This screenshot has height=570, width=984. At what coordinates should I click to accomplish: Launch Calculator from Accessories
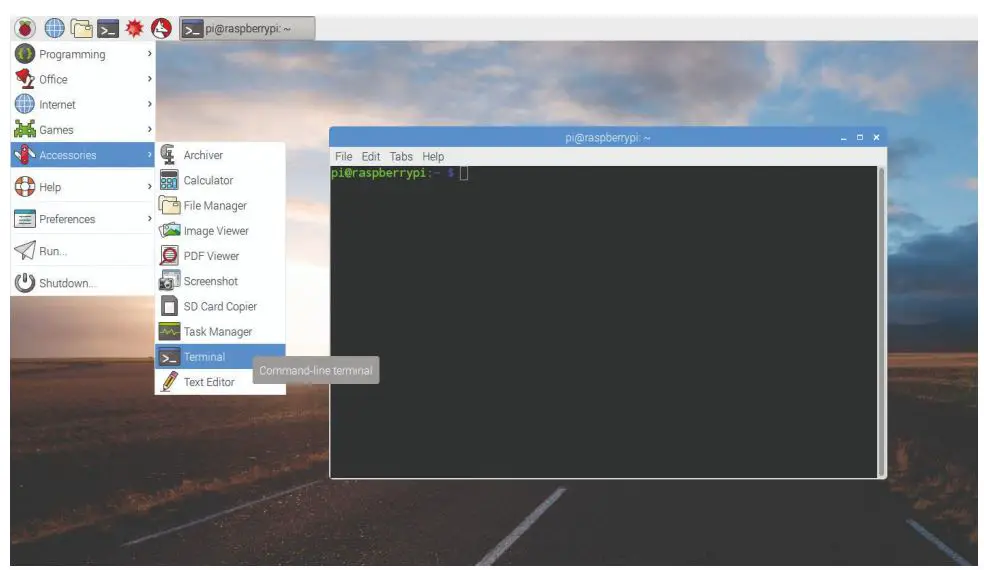[220, 180]
